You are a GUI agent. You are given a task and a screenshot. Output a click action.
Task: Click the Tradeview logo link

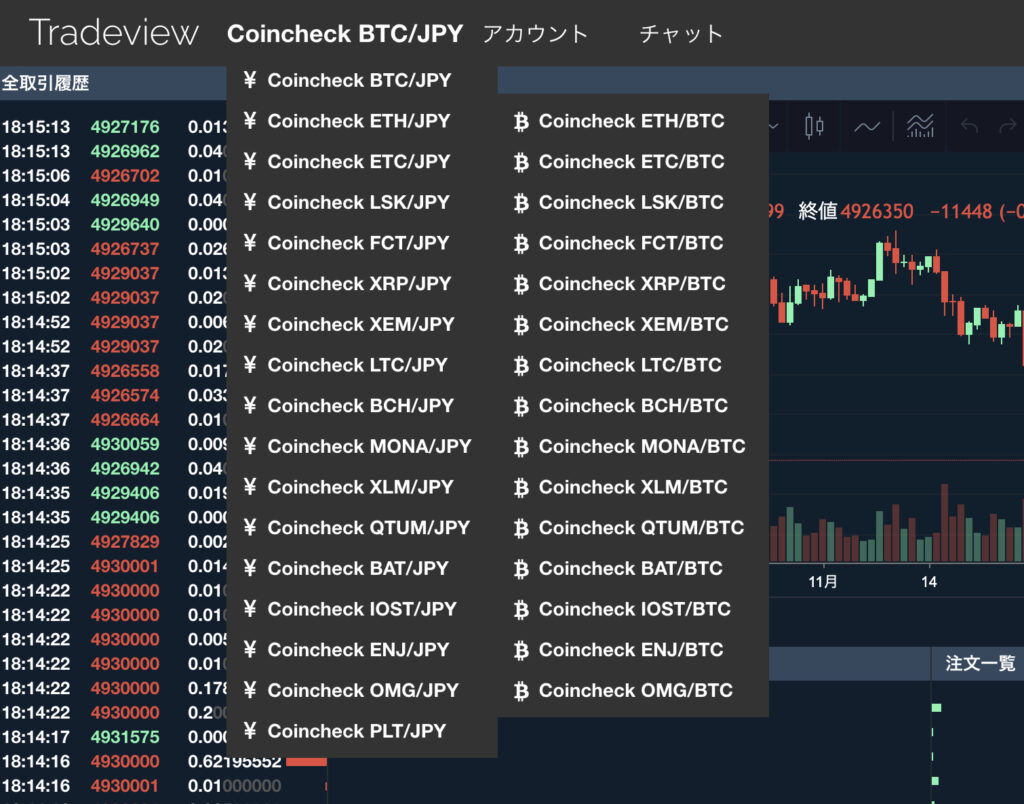point(114,33)
